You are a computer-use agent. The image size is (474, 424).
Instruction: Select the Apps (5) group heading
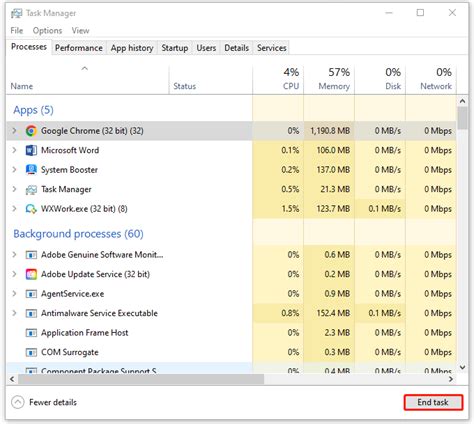(x=33, y=110)
